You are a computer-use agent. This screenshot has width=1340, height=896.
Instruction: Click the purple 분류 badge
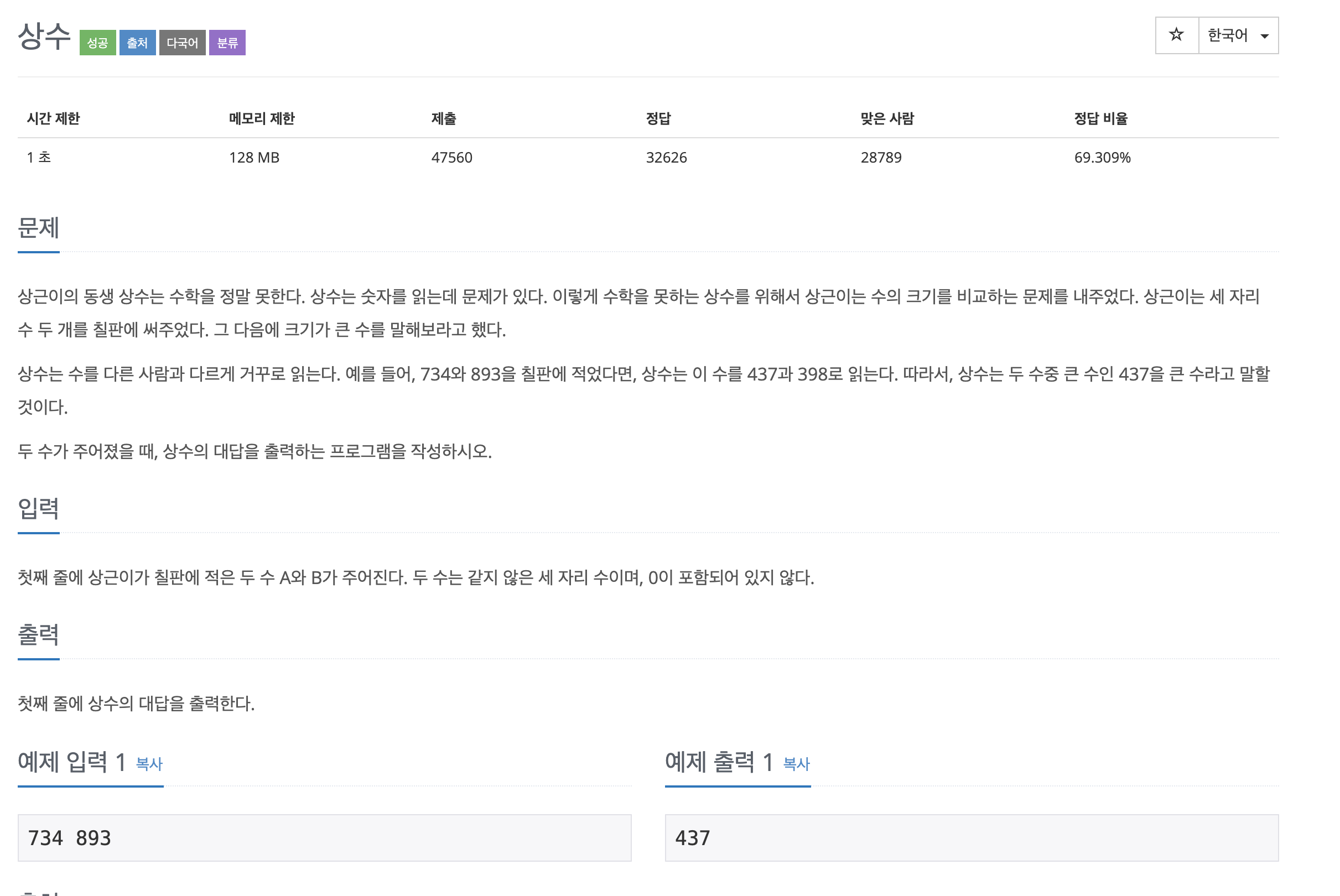point(227,43)
